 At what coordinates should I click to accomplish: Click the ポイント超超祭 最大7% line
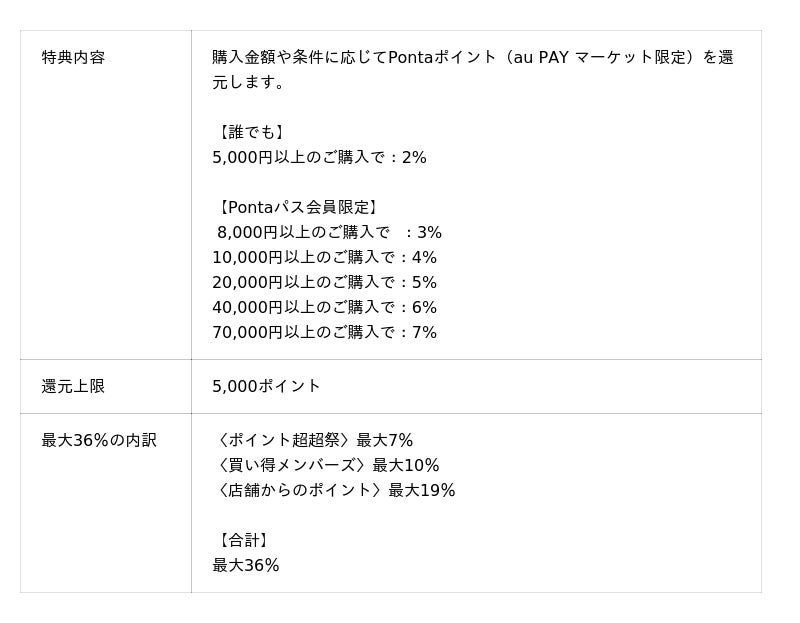[313, 440]
